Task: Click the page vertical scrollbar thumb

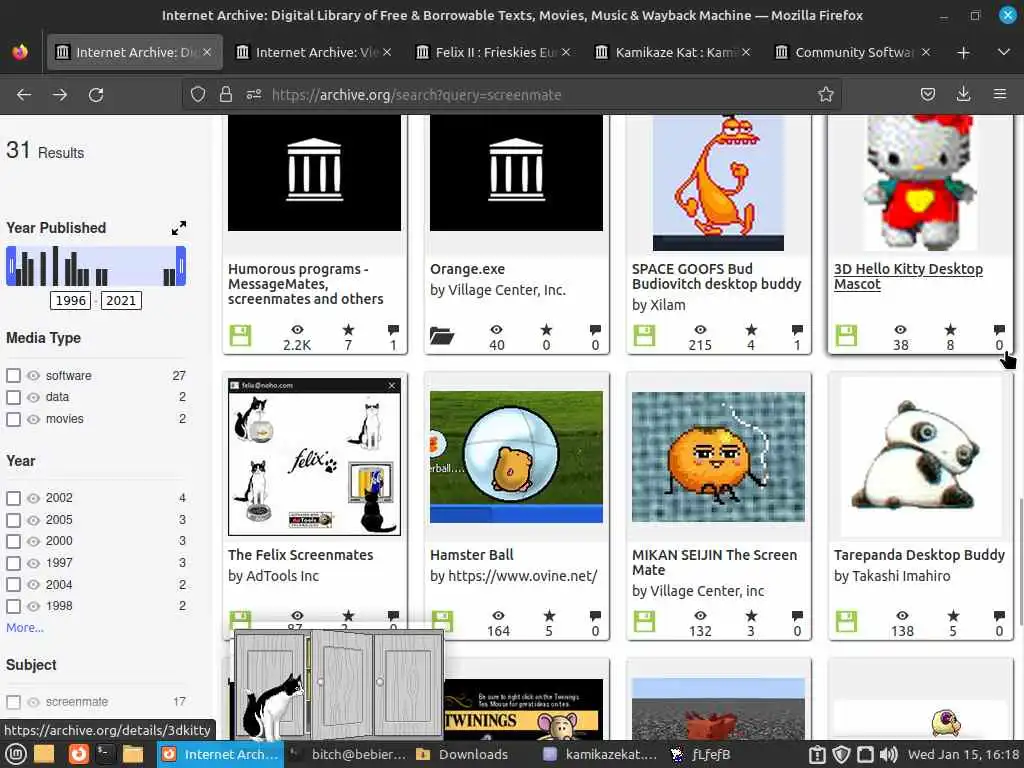Action: [1019, 560]
